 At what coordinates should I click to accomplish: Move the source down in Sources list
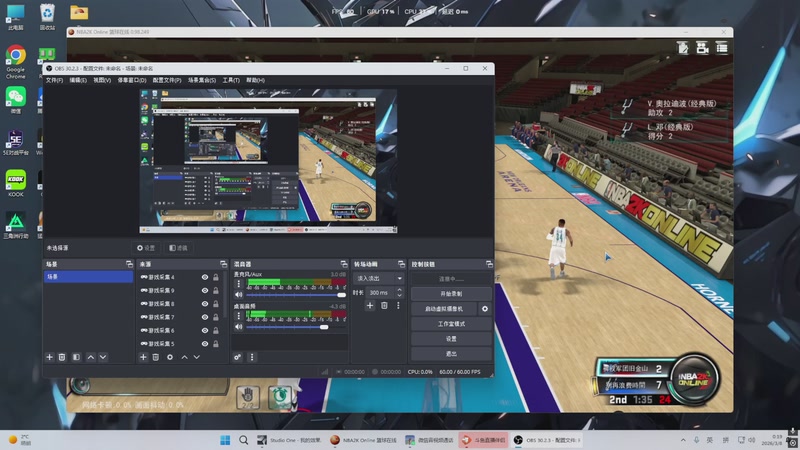196,357
